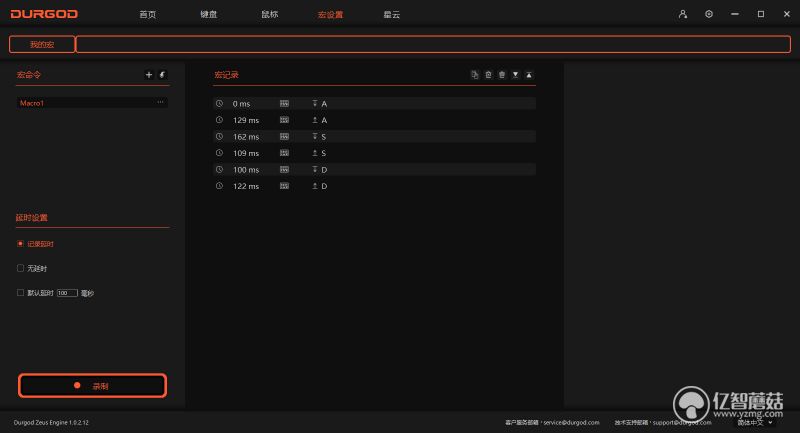
Task: Click the keyboard icon on the 162 ms row
Action: [284, 136]
